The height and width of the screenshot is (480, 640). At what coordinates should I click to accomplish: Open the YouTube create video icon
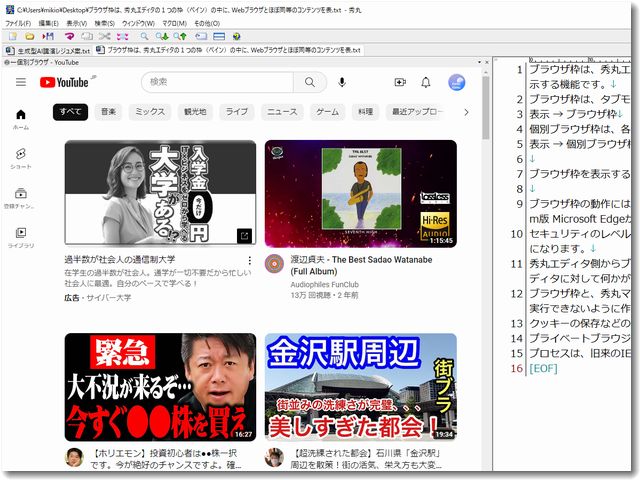click(400, 82)
